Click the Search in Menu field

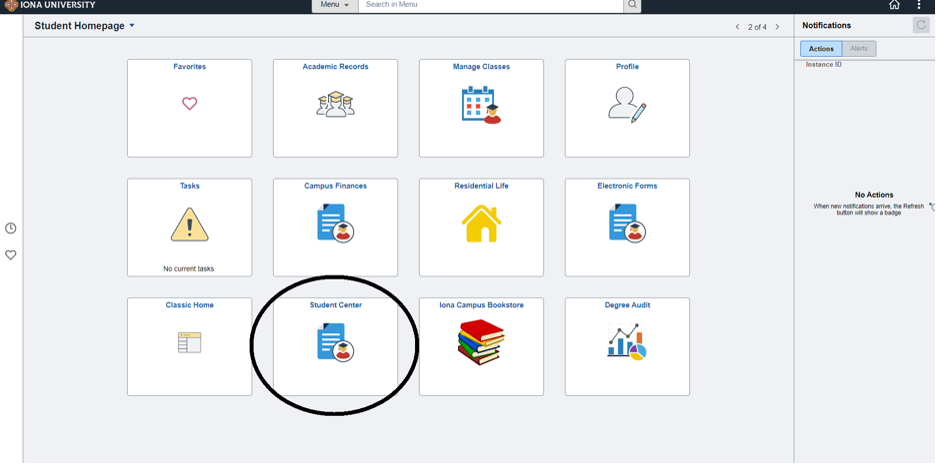[490, 5]
